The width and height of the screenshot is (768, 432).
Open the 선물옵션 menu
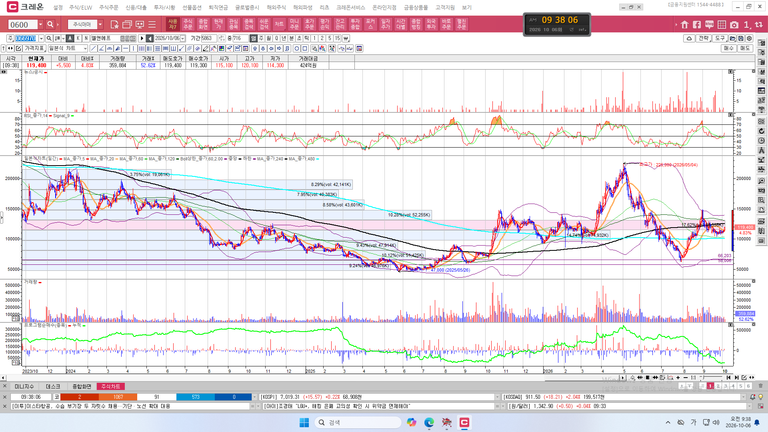coord(192,7)
